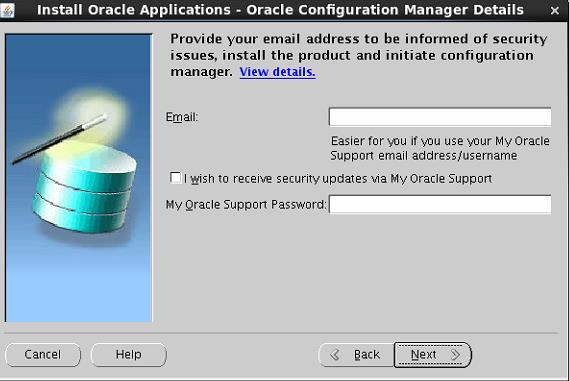Click the My Oracle Support Password label
Image resolution: width=569 pixels, height=381 pixels.
click(x=246, y=205)
